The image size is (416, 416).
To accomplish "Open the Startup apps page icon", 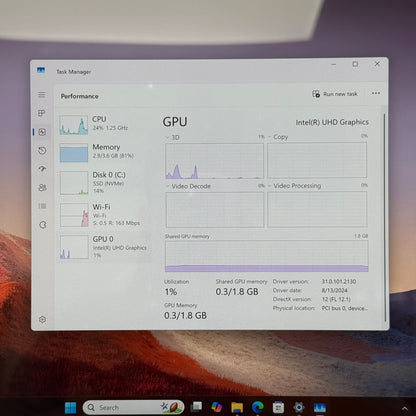I will [42, 169].
